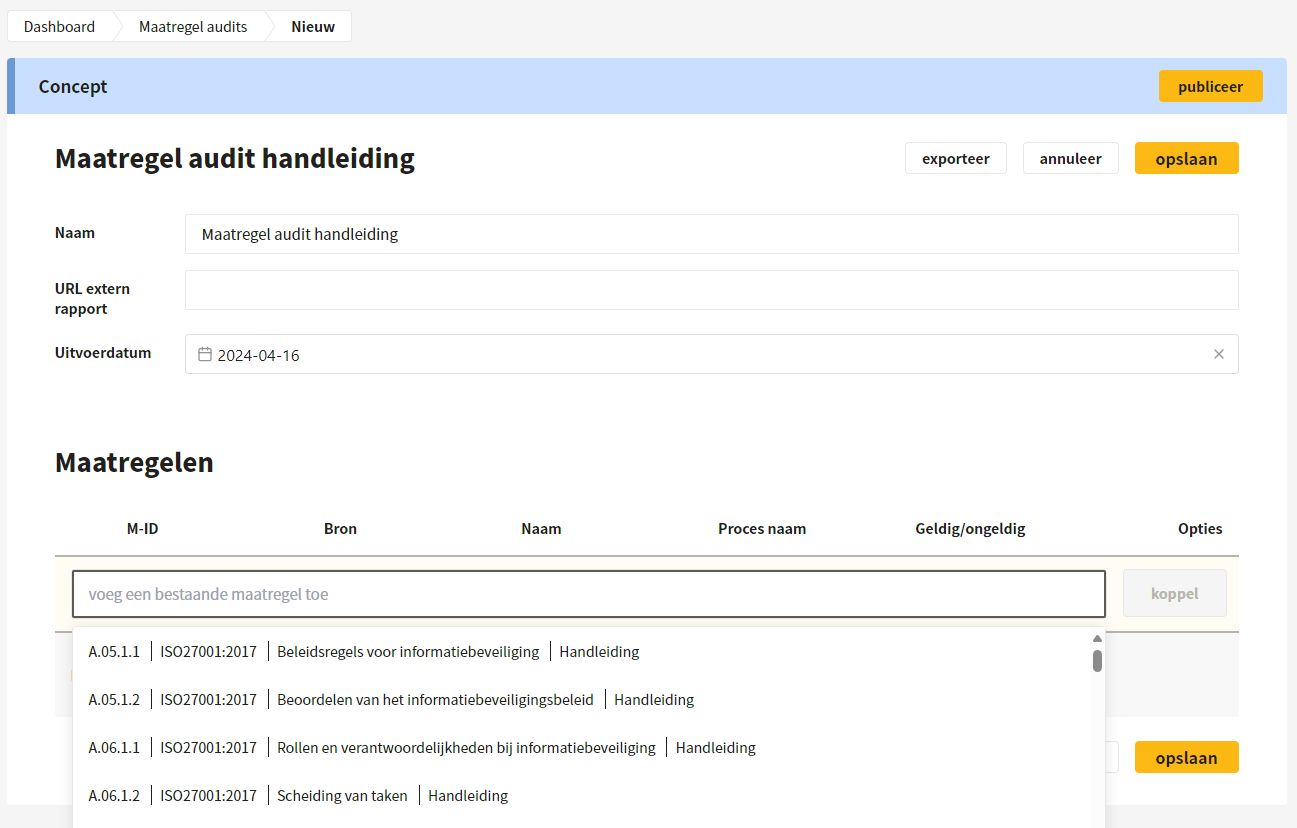Click the top opslaan button
The image size is (1297, 828).
(x=1186, y=158)
